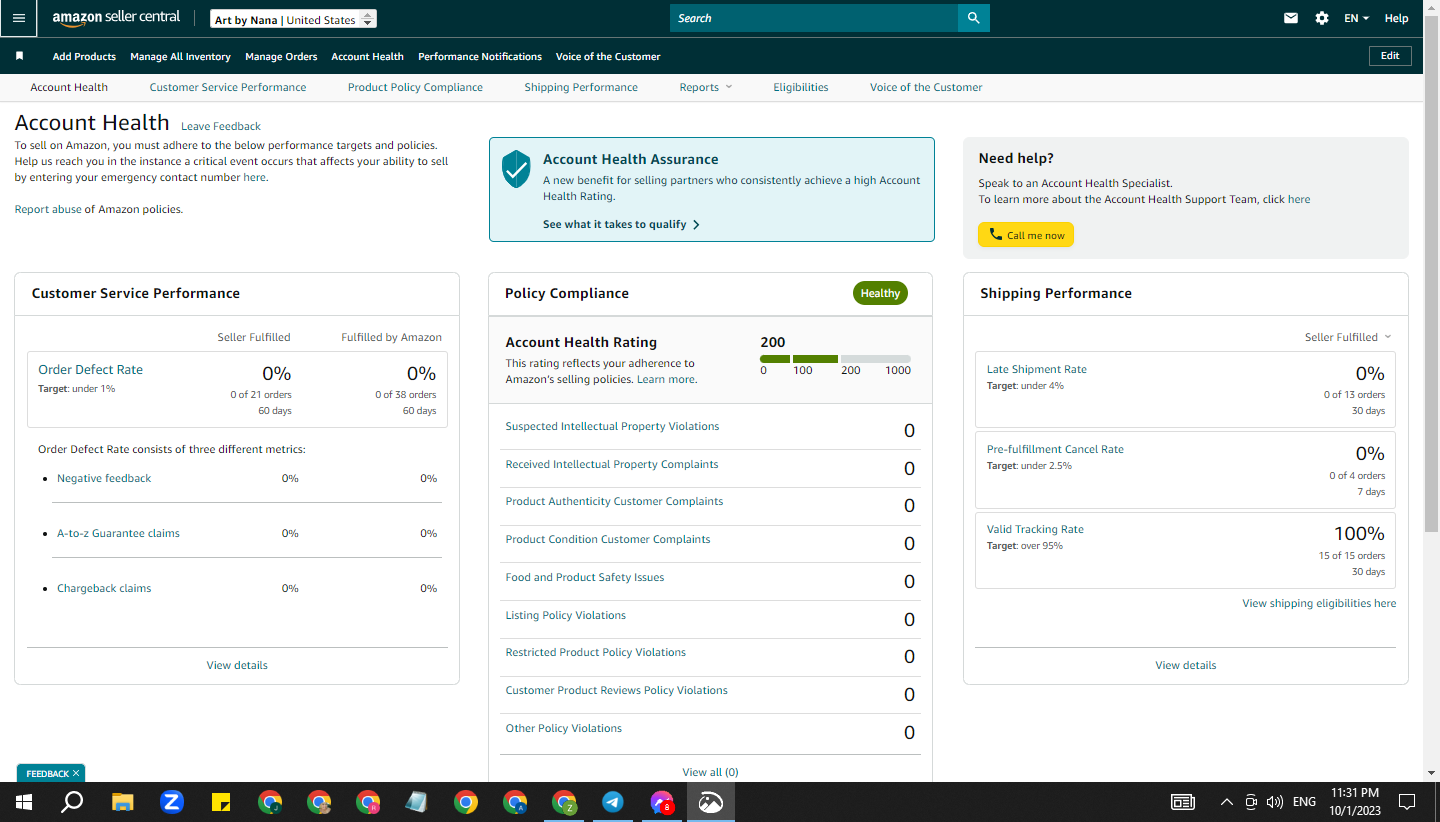Screen dimensions: 1440x822
Task: Open the Seller Fulfilled dropdown in Shipping Performance
Action: tap(1348, 337)
